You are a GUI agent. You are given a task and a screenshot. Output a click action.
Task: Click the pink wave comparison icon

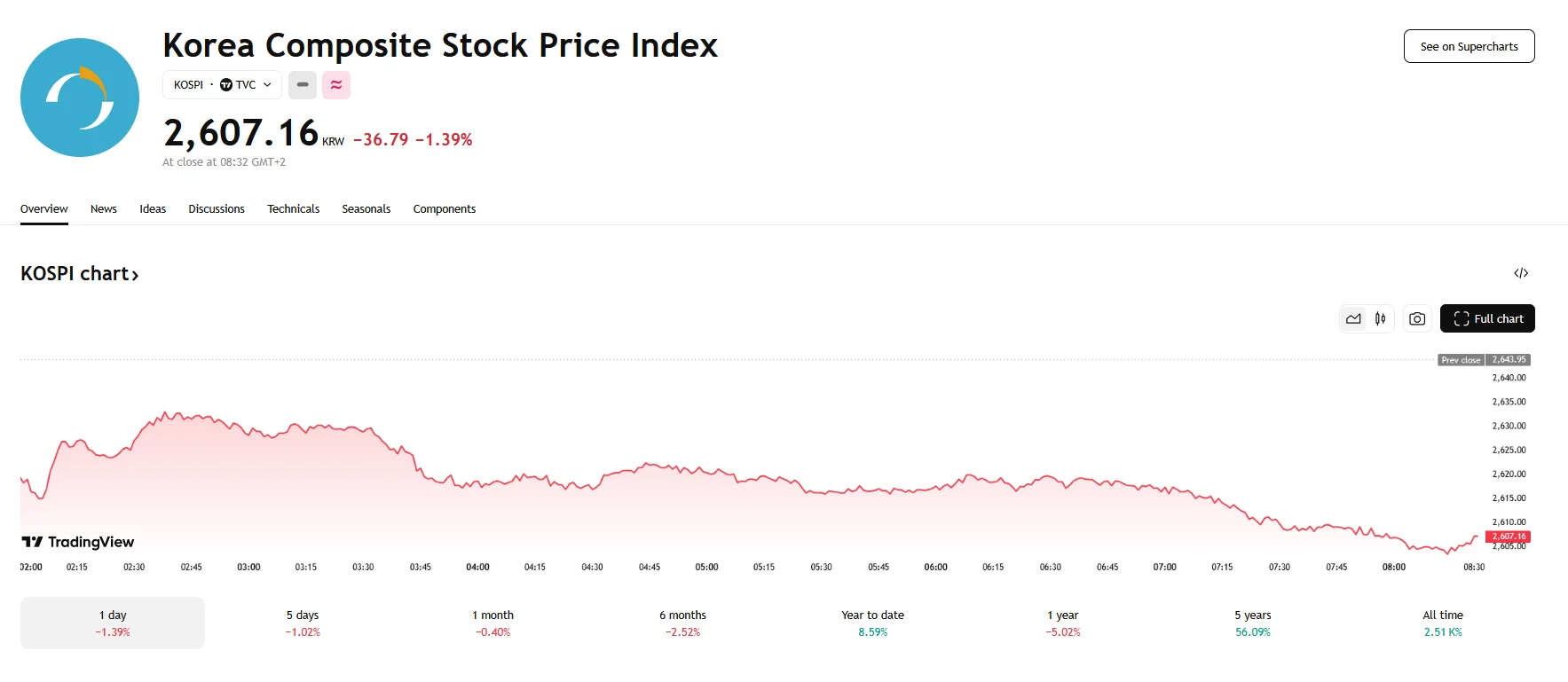tap(335, 85)
